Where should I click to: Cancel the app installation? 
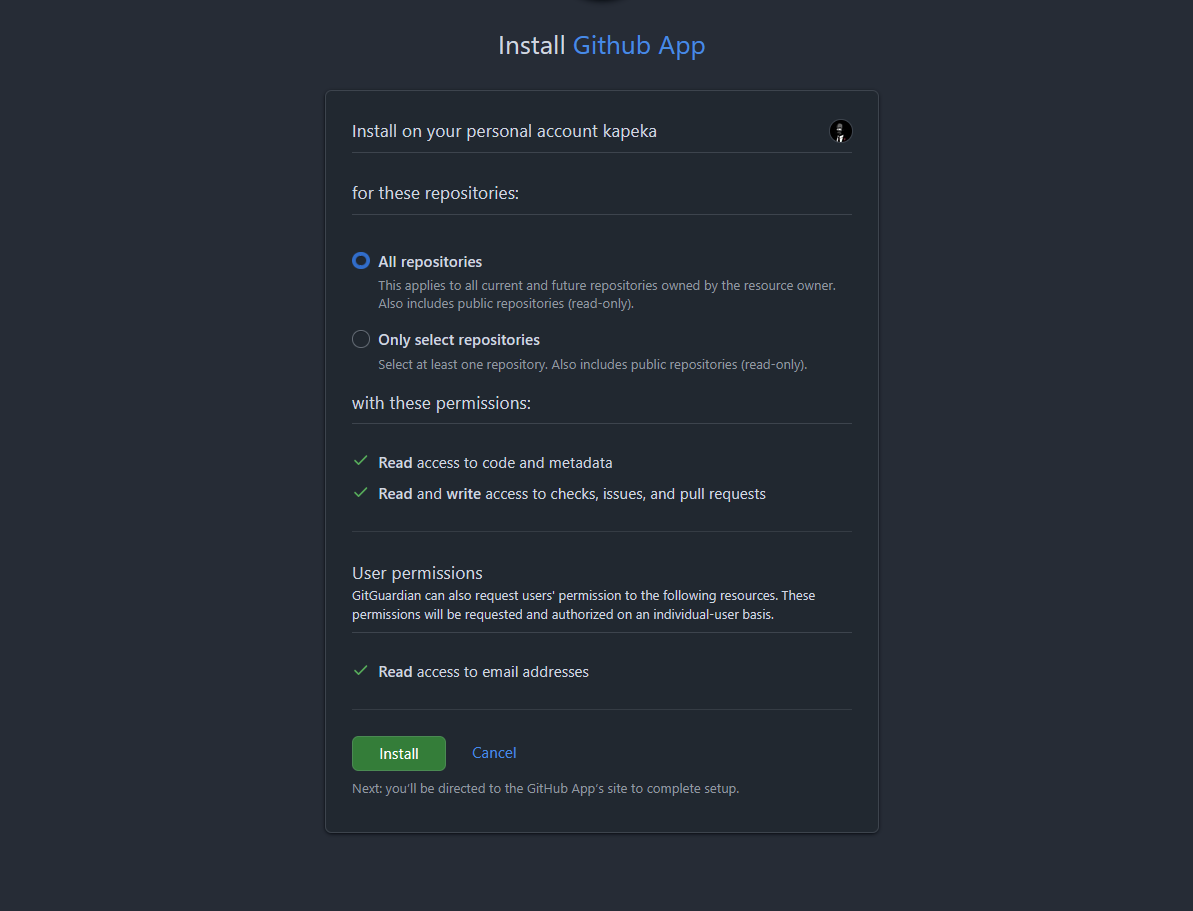[x=494, y=753]
